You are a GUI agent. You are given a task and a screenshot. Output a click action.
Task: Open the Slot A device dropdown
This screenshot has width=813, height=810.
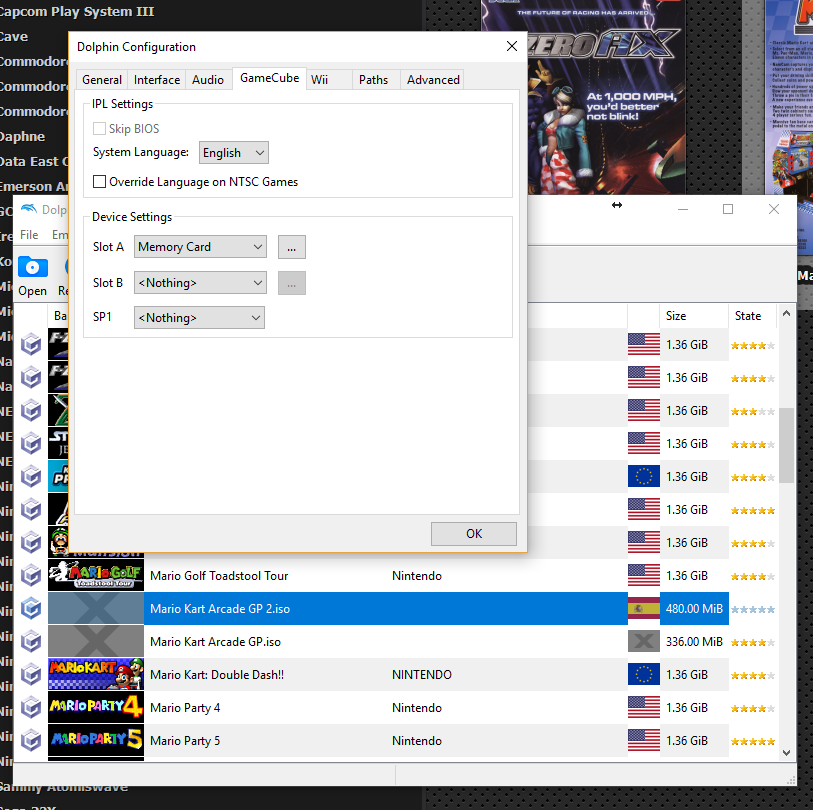click(x=200, y=247)
